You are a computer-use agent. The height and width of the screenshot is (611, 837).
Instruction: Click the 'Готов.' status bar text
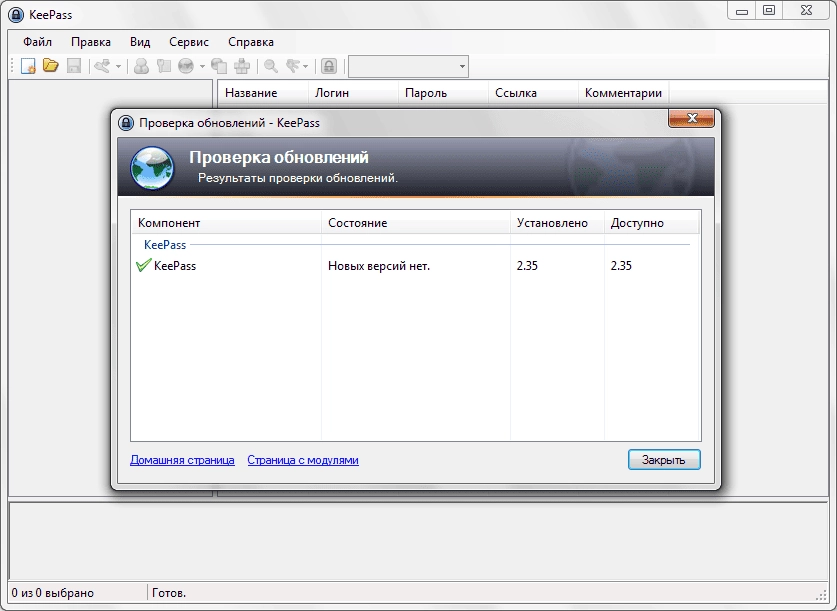coord(169,593)
